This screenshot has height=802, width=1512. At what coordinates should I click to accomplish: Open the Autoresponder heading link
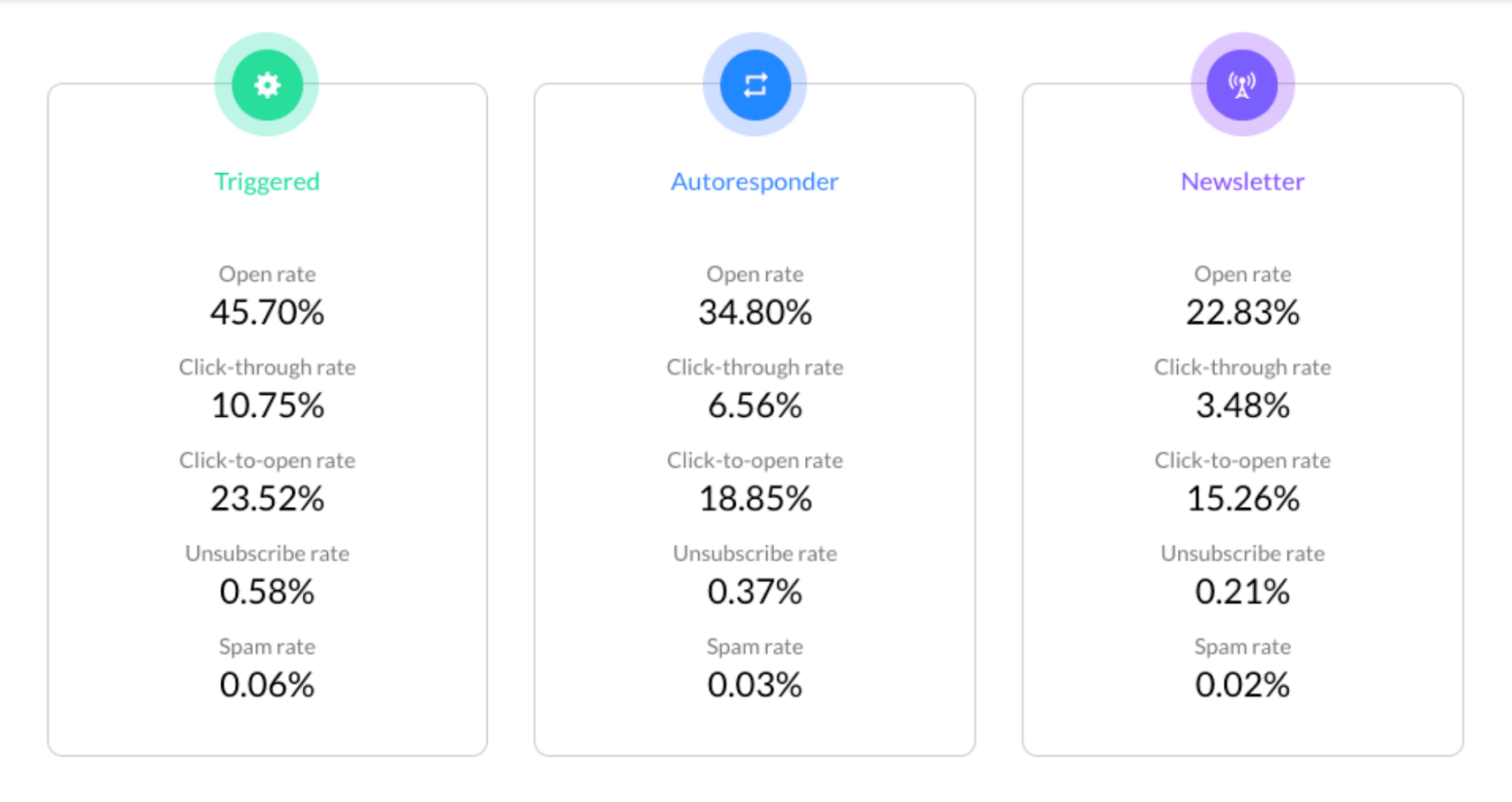pyautogui.click(x=755, y=181)
